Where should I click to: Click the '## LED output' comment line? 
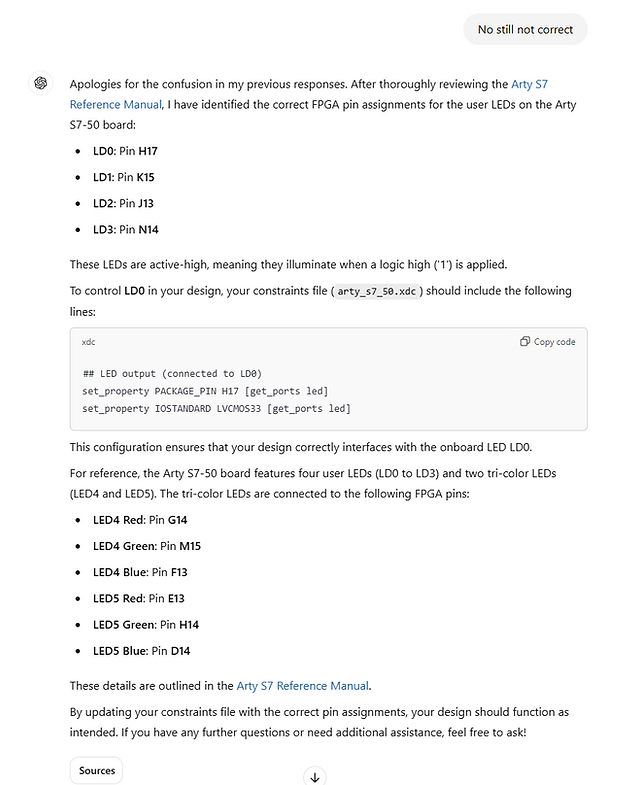[x=172, y=373]
